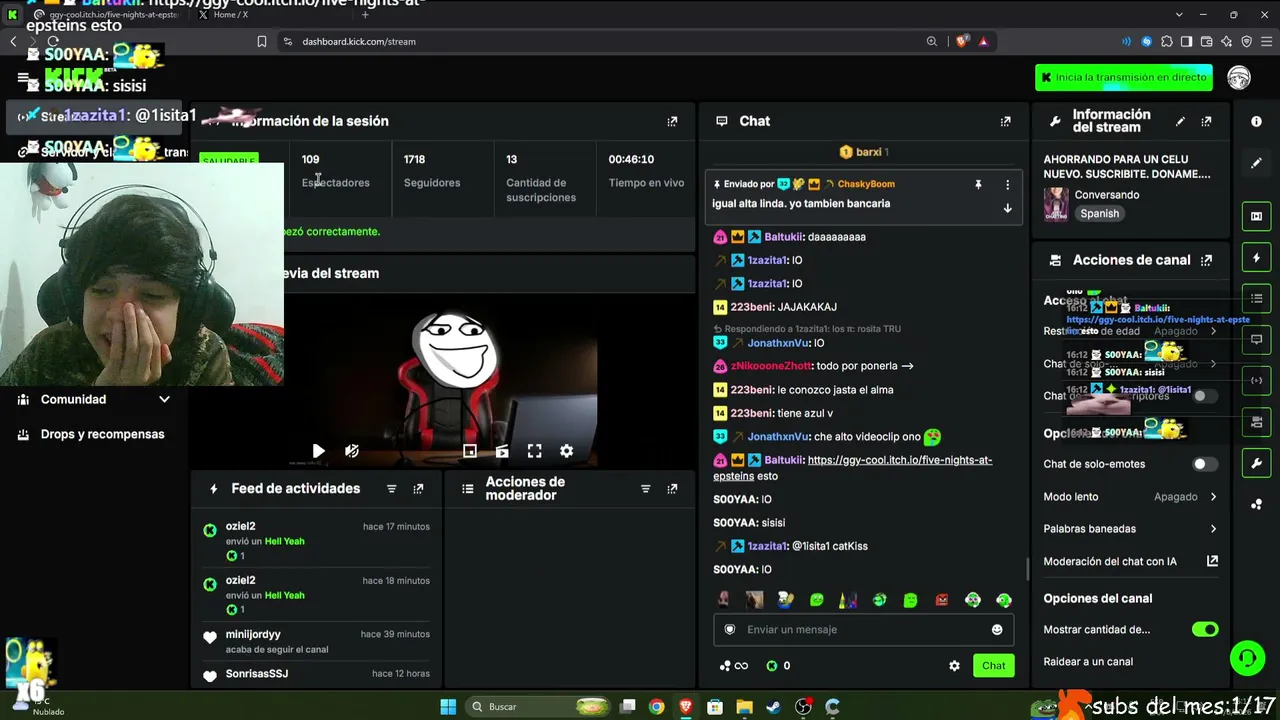This screenshot has width=1280, height=720.
Task: Unpin the pinned chat message
Action: pyautogui.click(x=978, y=184)
